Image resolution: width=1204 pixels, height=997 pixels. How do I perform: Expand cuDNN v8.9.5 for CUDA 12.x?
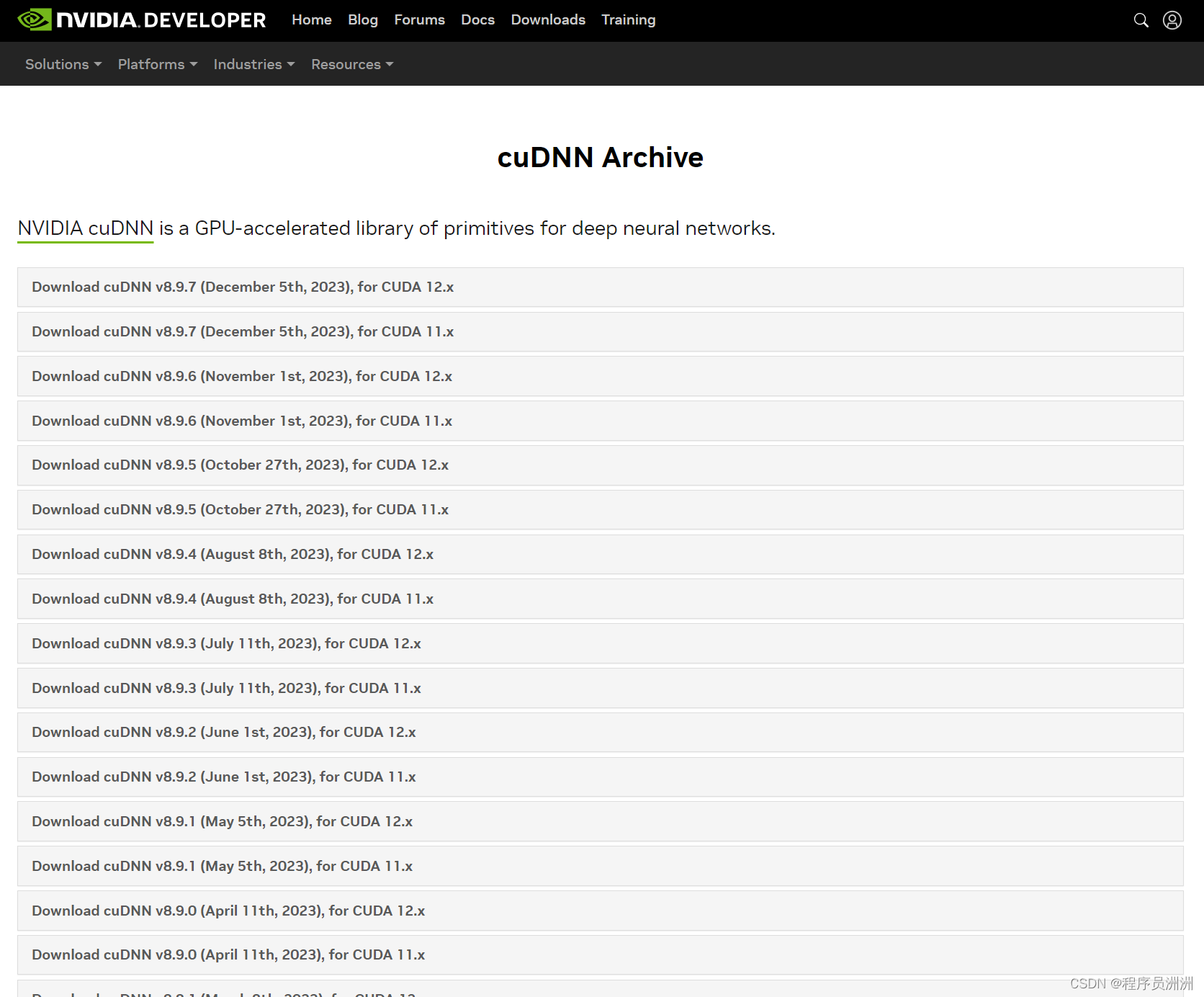[x=601, y=465]
